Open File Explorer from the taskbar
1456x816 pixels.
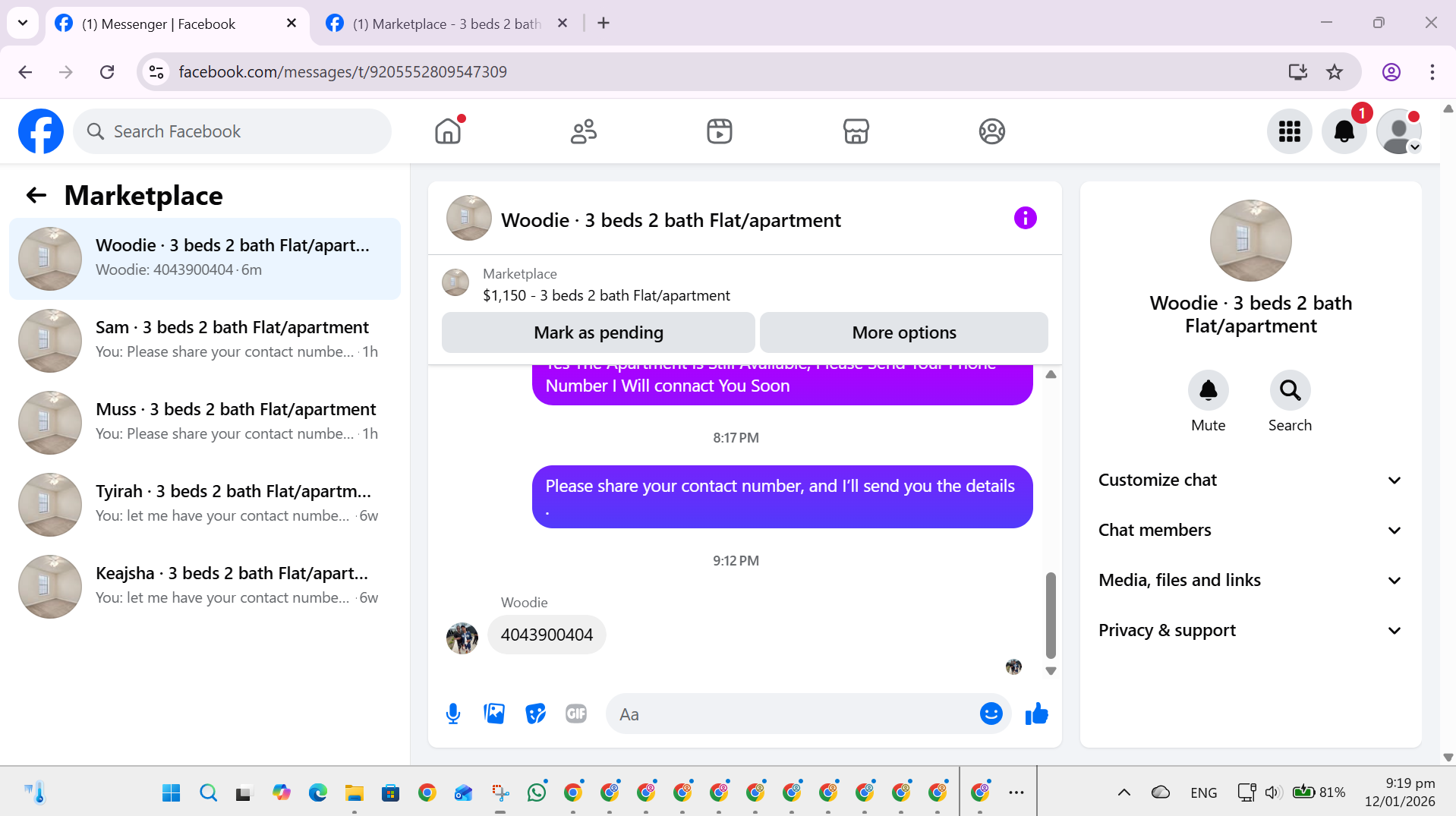tap(355, 792)
